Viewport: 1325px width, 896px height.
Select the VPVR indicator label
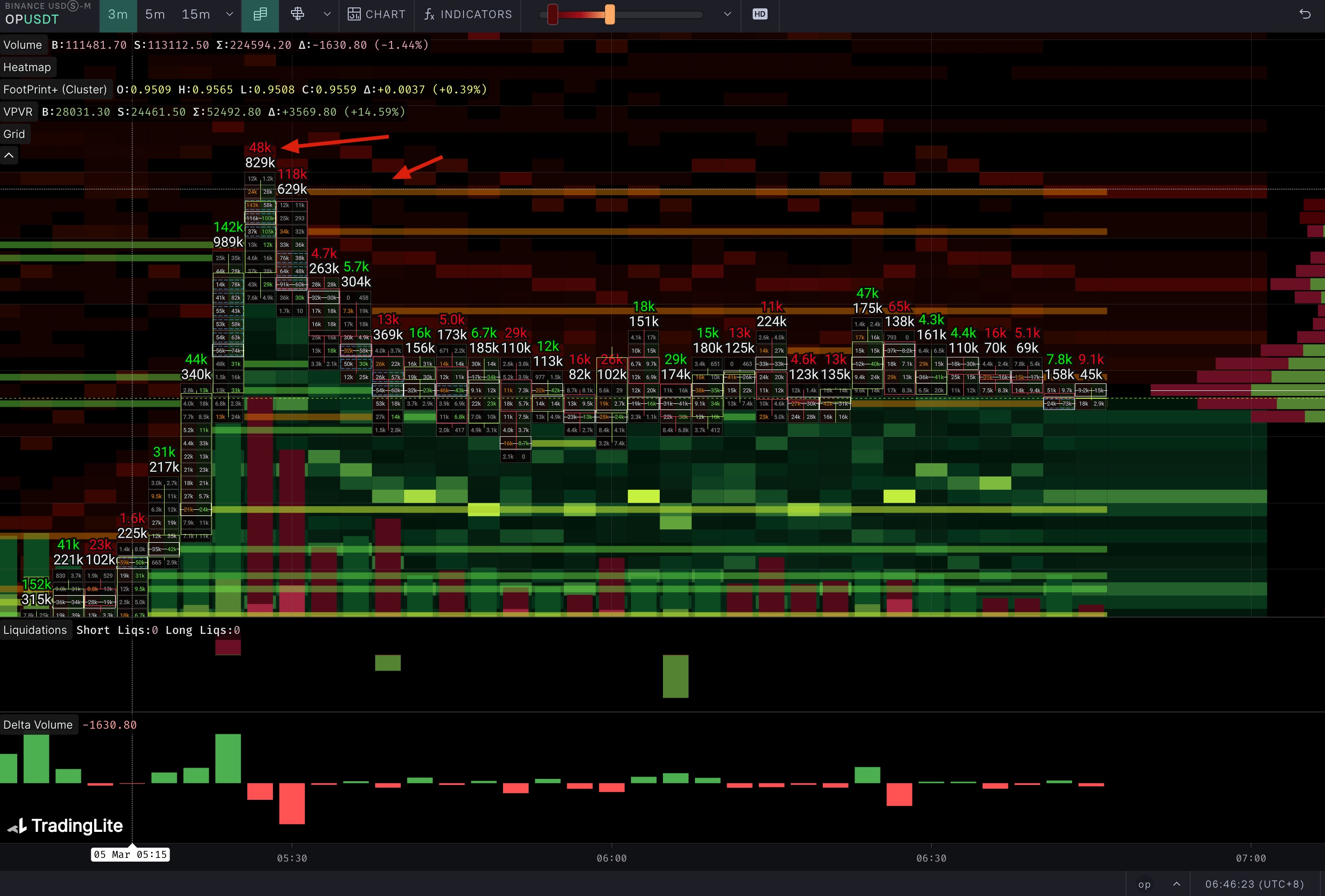click(18, 112)
